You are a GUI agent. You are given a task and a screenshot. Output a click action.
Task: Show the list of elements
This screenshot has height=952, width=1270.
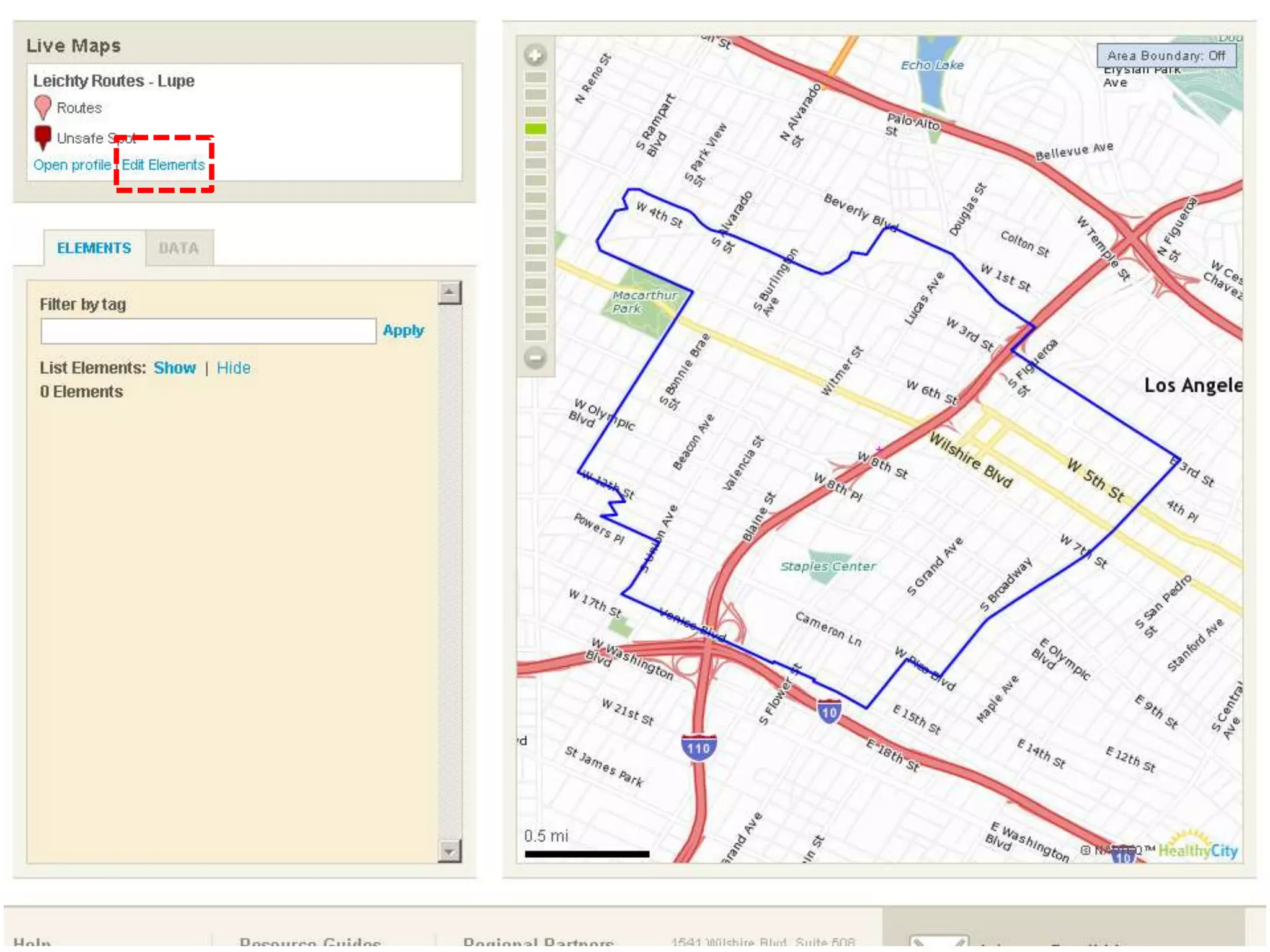pyautogui.click(x=175, y=368)
